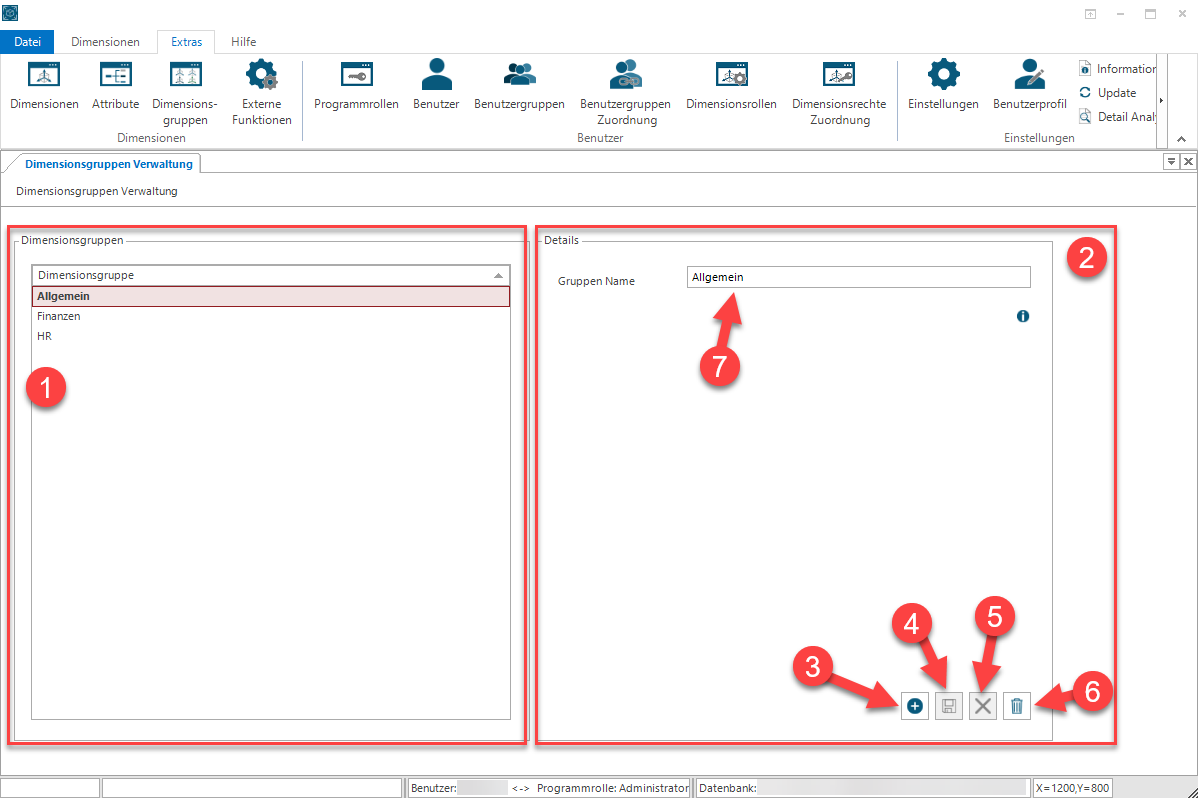Open the Datei menu

pyautogui.click(x=28, y=42)
